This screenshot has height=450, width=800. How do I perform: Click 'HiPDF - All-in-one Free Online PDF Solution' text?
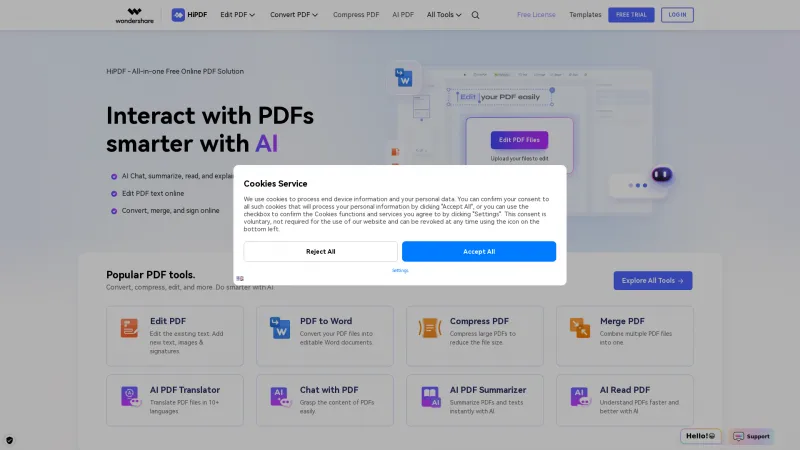tap(175, 71)
